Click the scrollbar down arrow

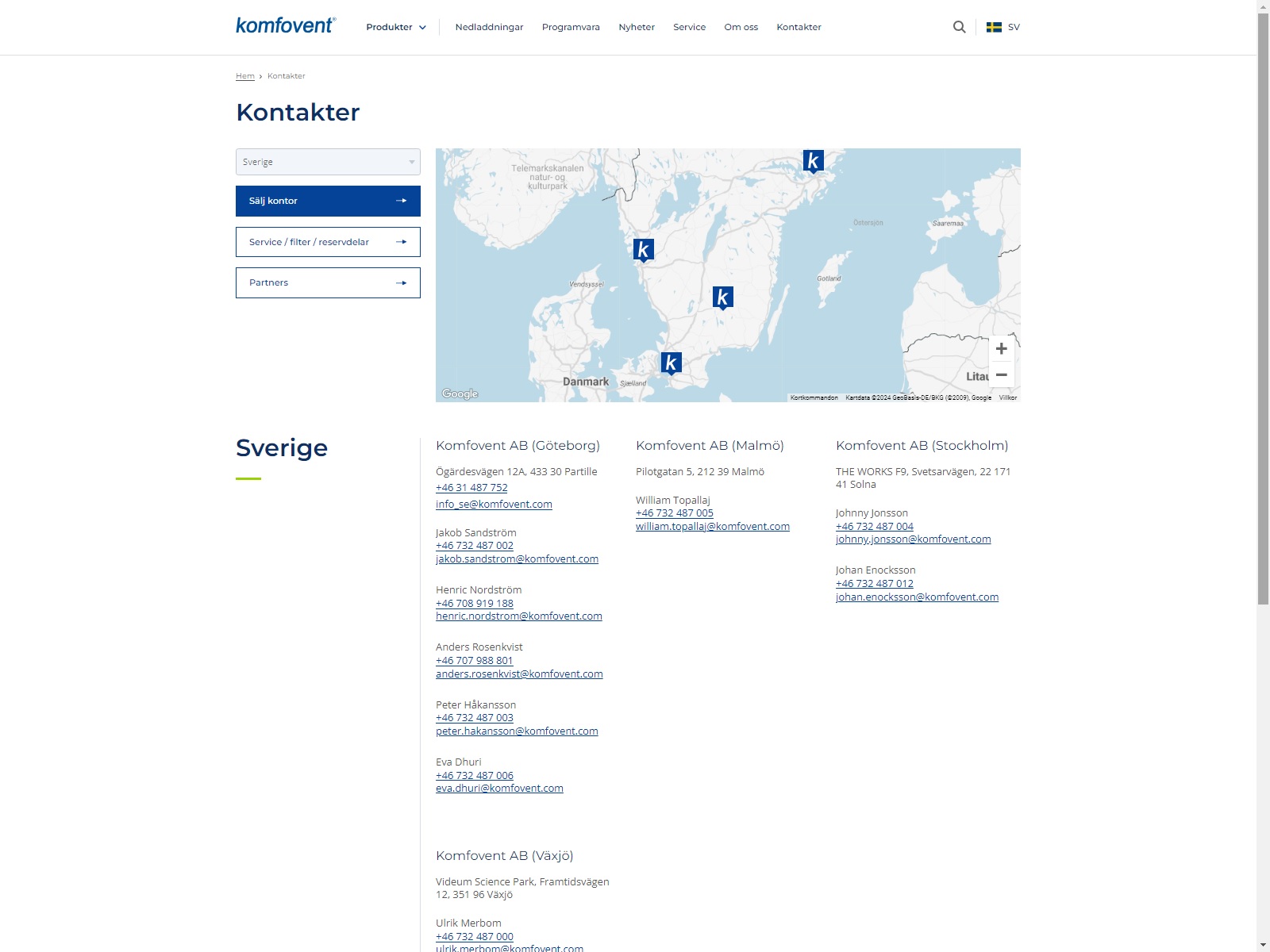tap(1263, 946)
